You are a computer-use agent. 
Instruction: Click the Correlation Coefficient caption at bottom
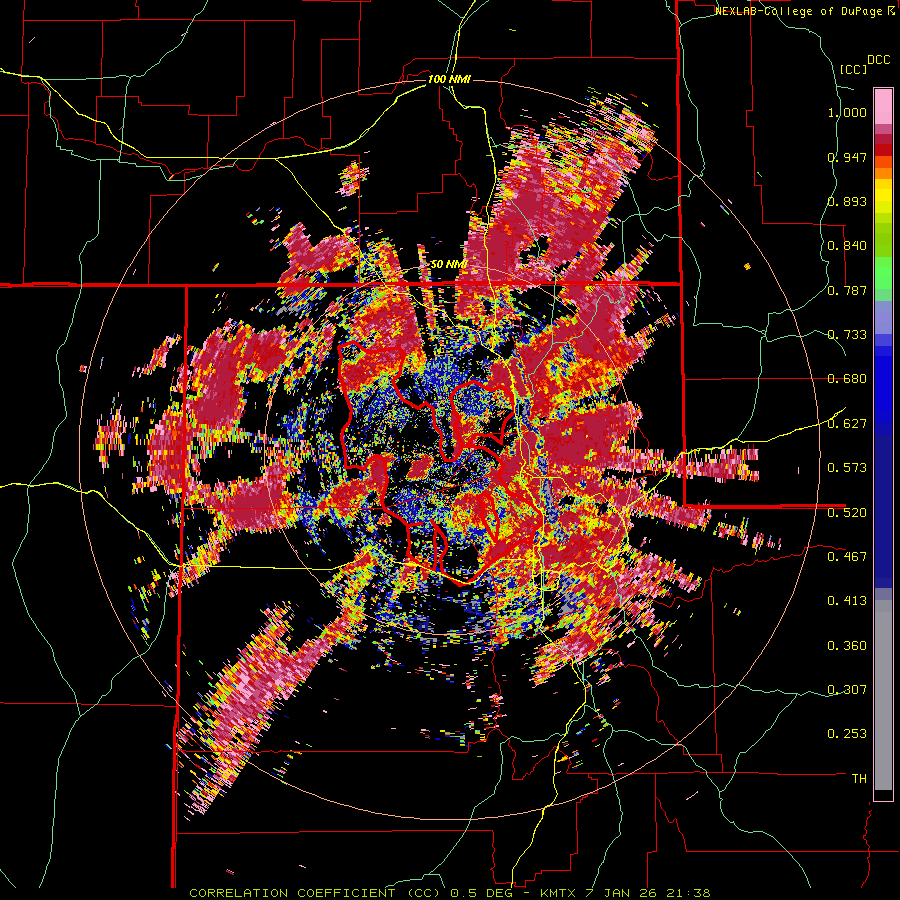point(450,893)
